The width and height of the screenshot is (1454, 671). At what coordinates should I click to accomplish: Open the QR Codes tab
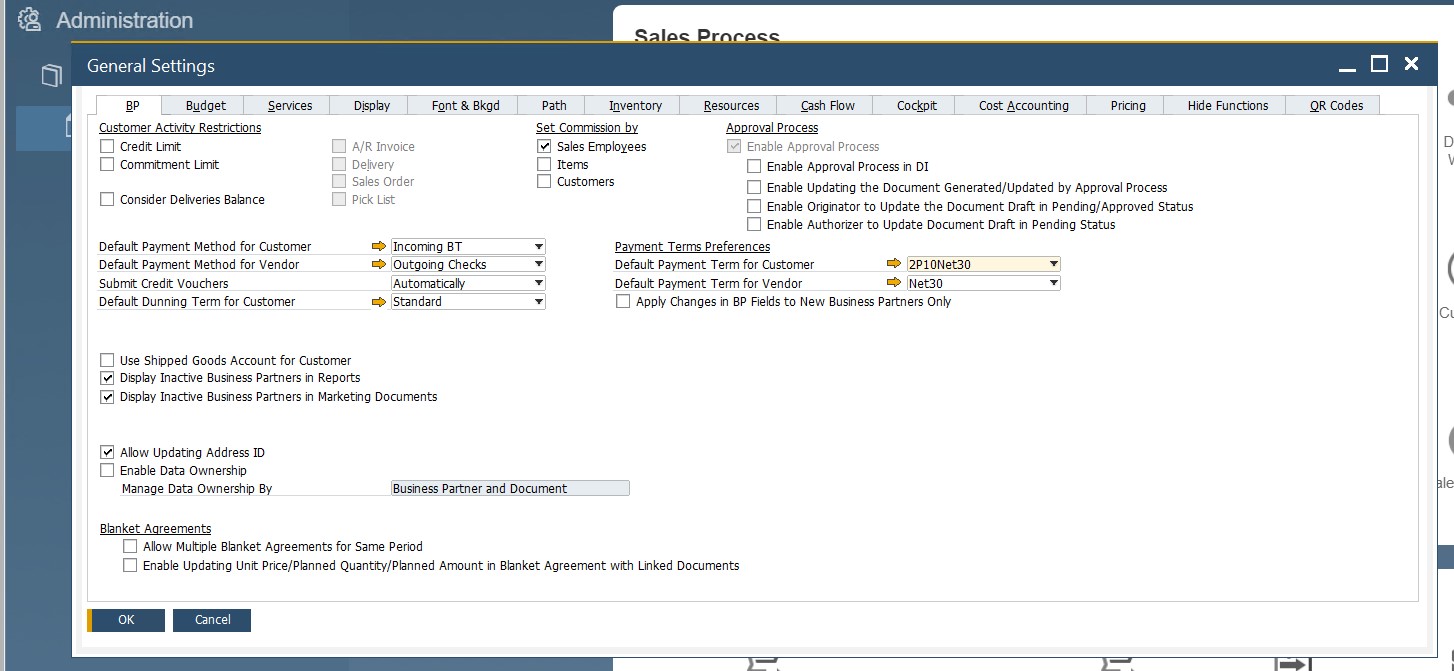point(1333,104)
